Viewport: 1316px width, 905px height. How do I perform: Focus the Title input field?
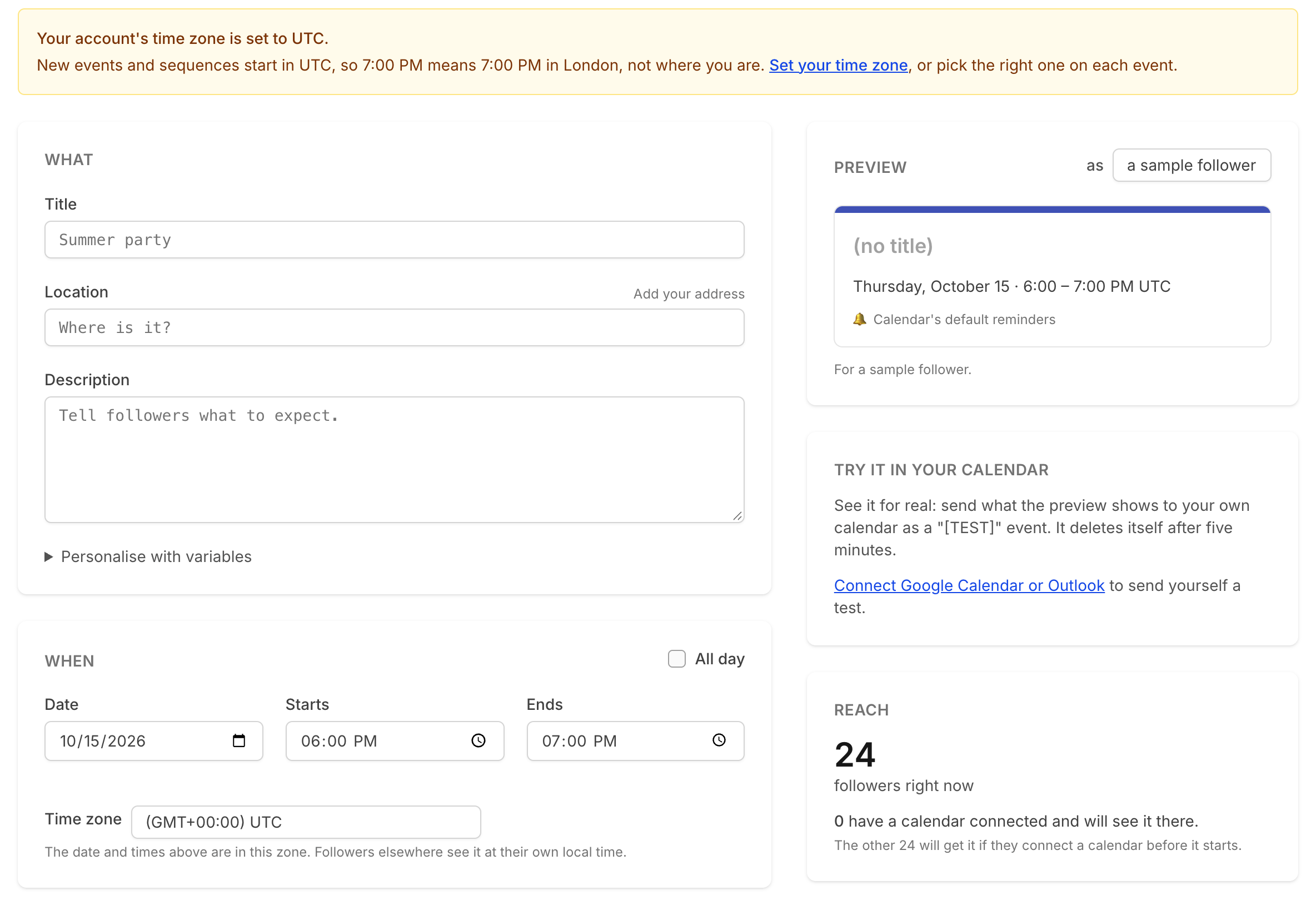tap(395, 240)
